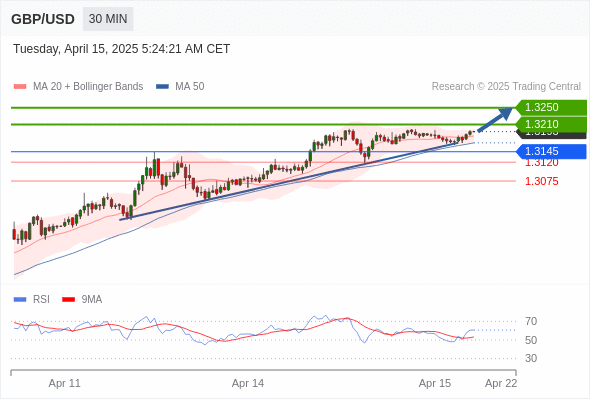
Task: Select the Apr 14 date axis label
Action: tap(248, 383)
